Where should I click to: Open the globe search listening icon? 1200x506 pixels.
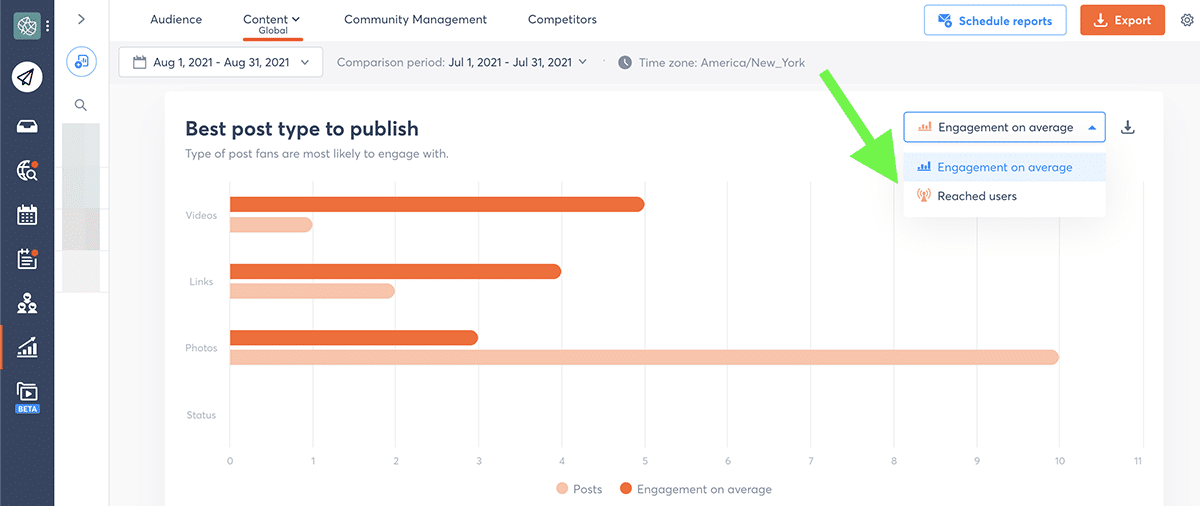point(27,170)
